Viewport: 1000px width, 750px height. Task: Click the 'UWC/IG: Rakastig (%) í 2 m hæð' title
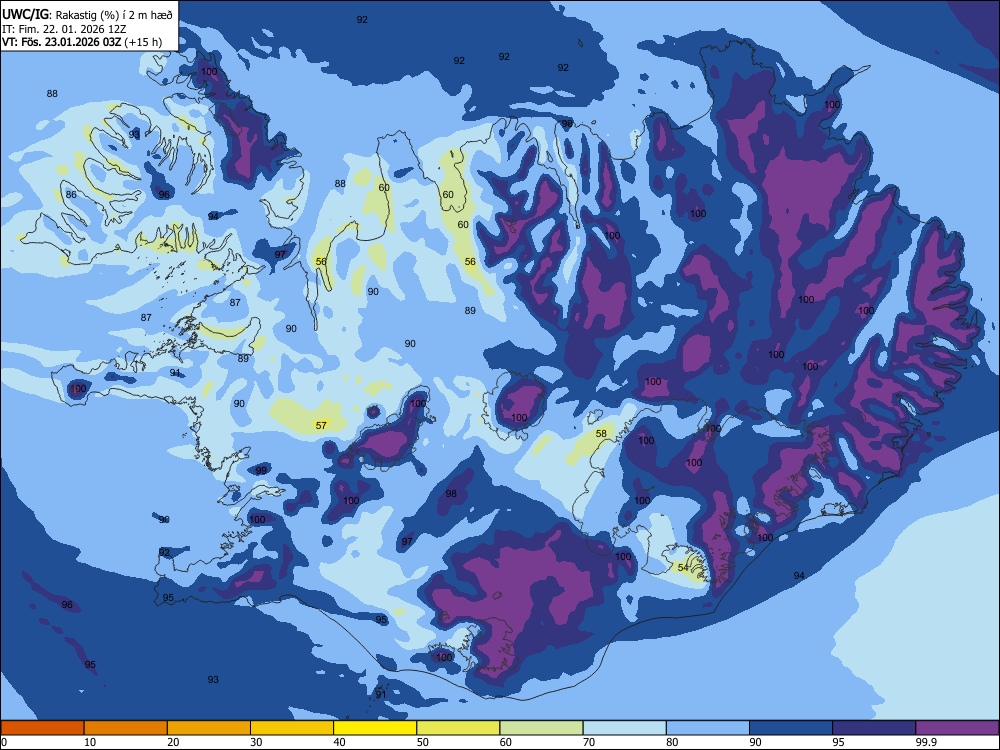[x=87, y=13]
